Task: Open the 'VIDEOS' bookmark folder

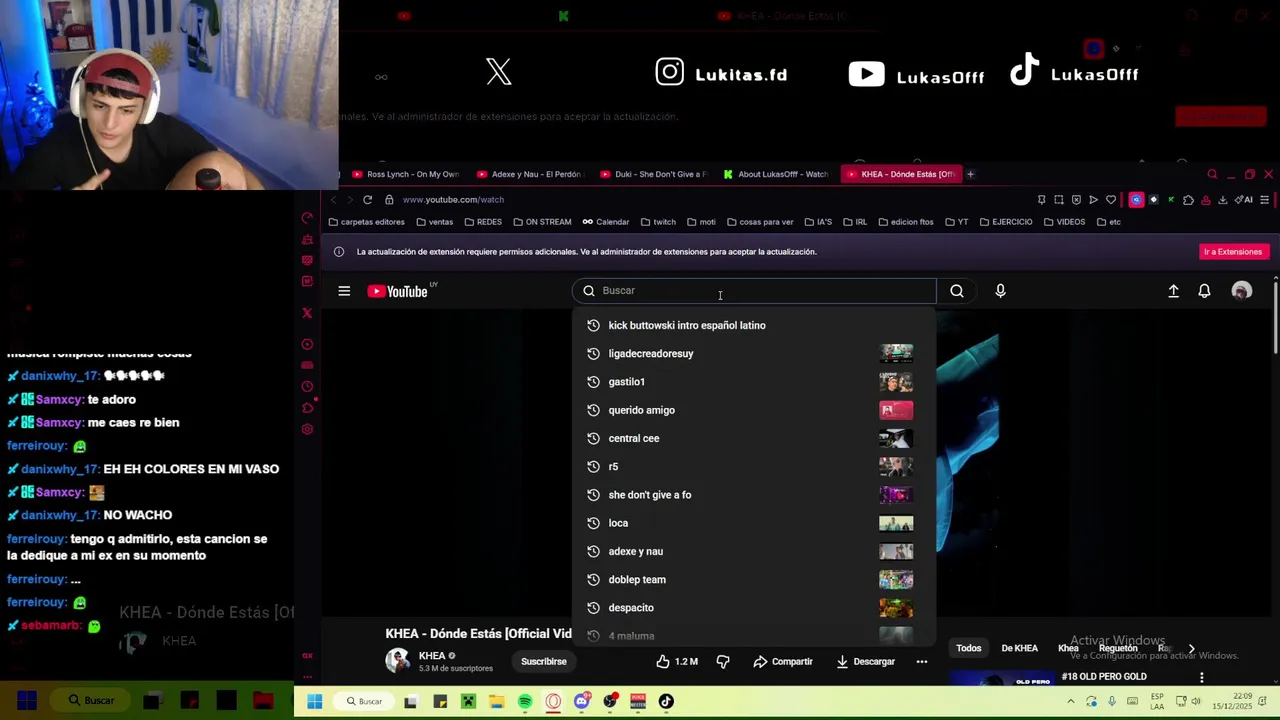Action: point(1063,222)
